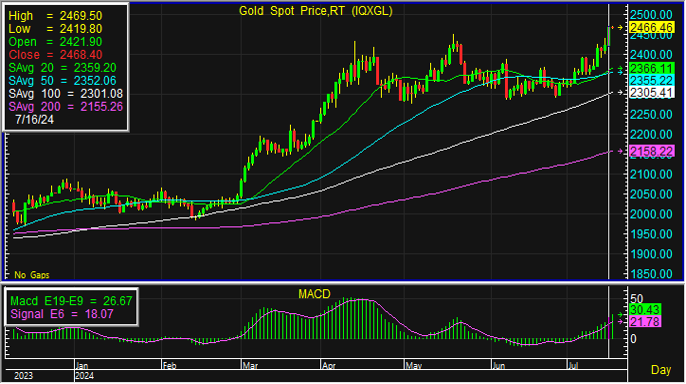Click the 7/16/24 date in legend

pos(34,119)
